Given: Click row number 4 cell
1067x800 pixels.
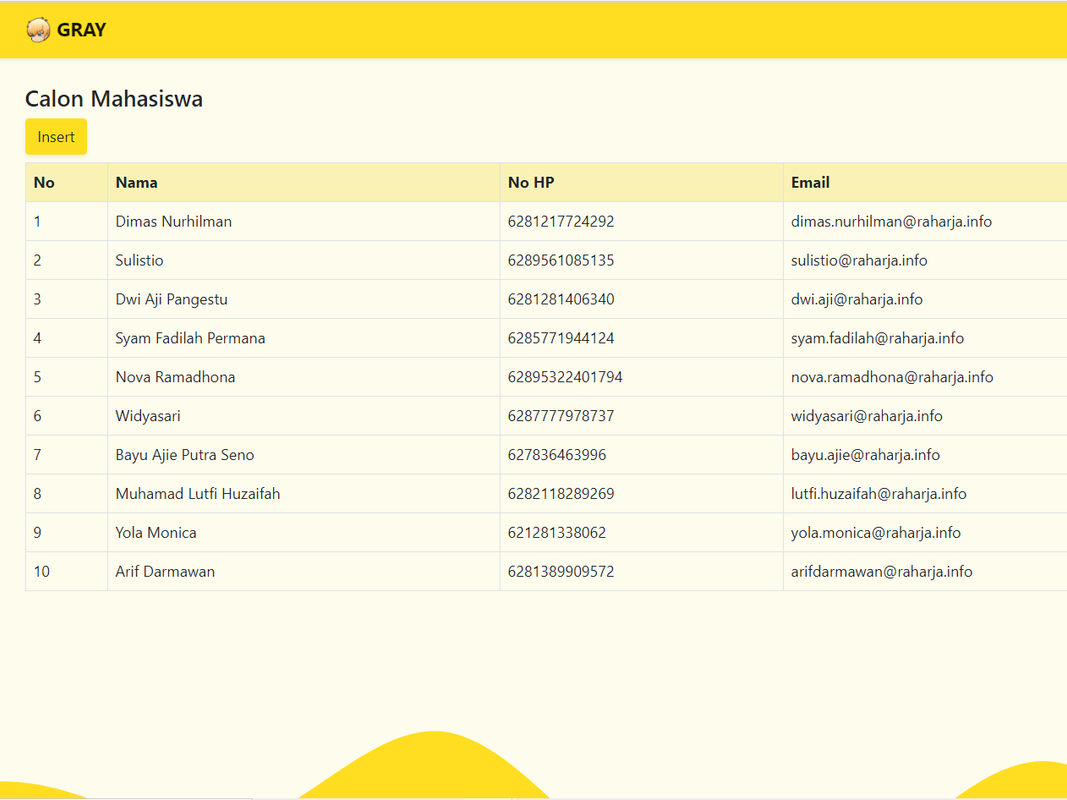Looking at the screenshot, I should pos(66,338).
